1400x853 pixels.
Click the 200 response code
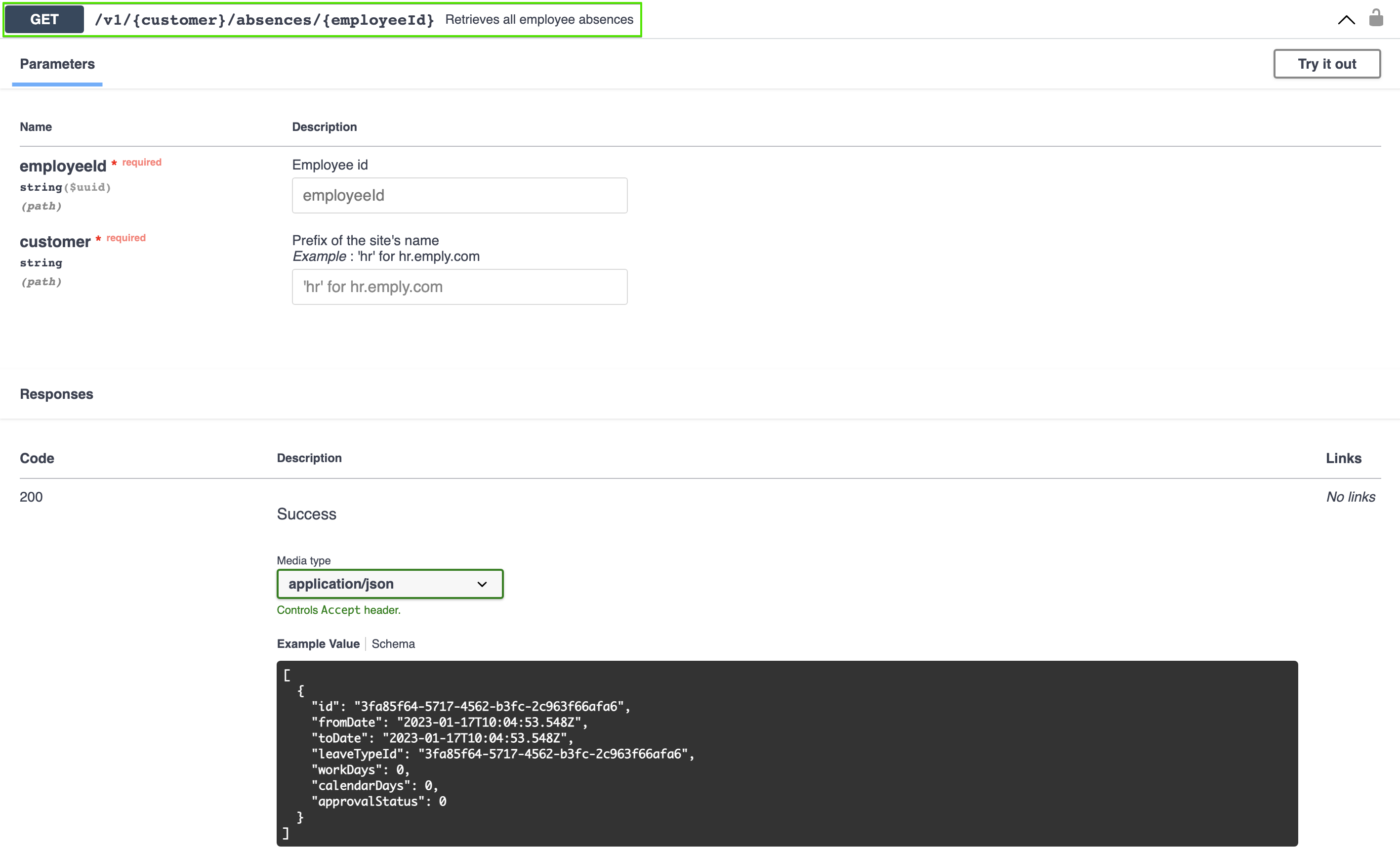pyautogui.click(x=31, y=497)
